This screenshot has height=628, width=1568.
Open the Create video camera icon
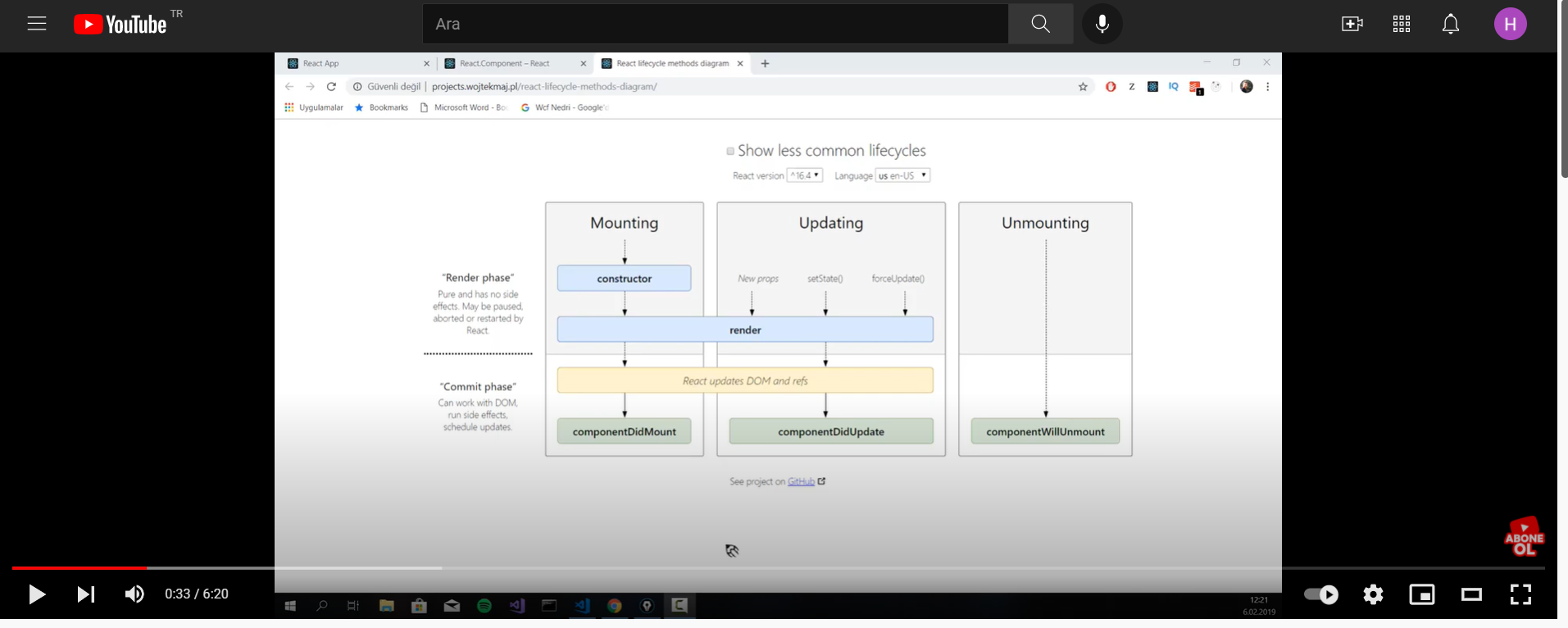[x=1352, y=24]
